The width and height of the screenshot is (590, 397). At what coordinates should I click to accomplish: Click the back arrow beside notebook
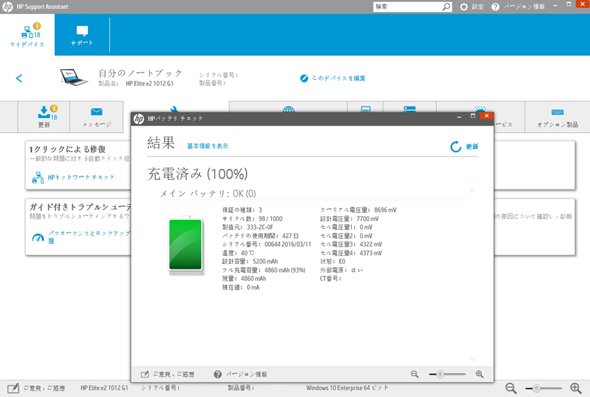19,78
